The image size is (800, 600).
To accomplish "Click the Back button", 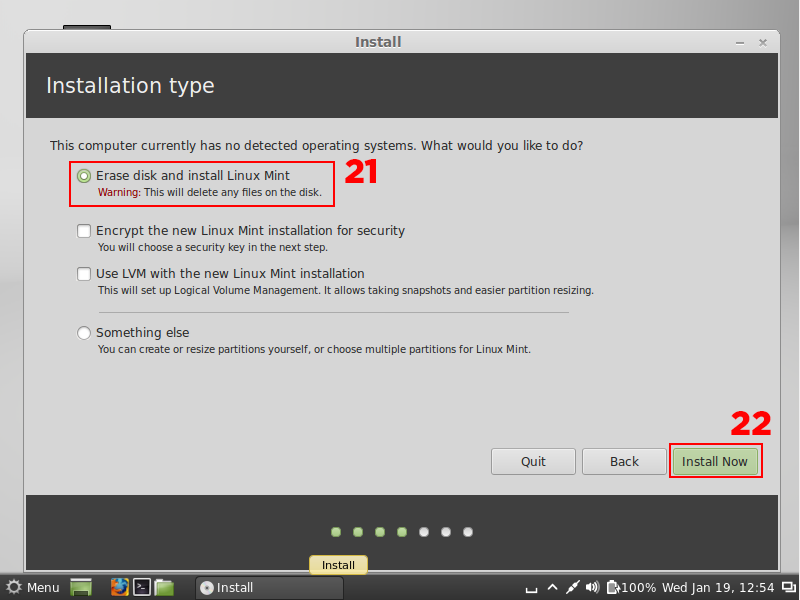I will coord(623,461).
